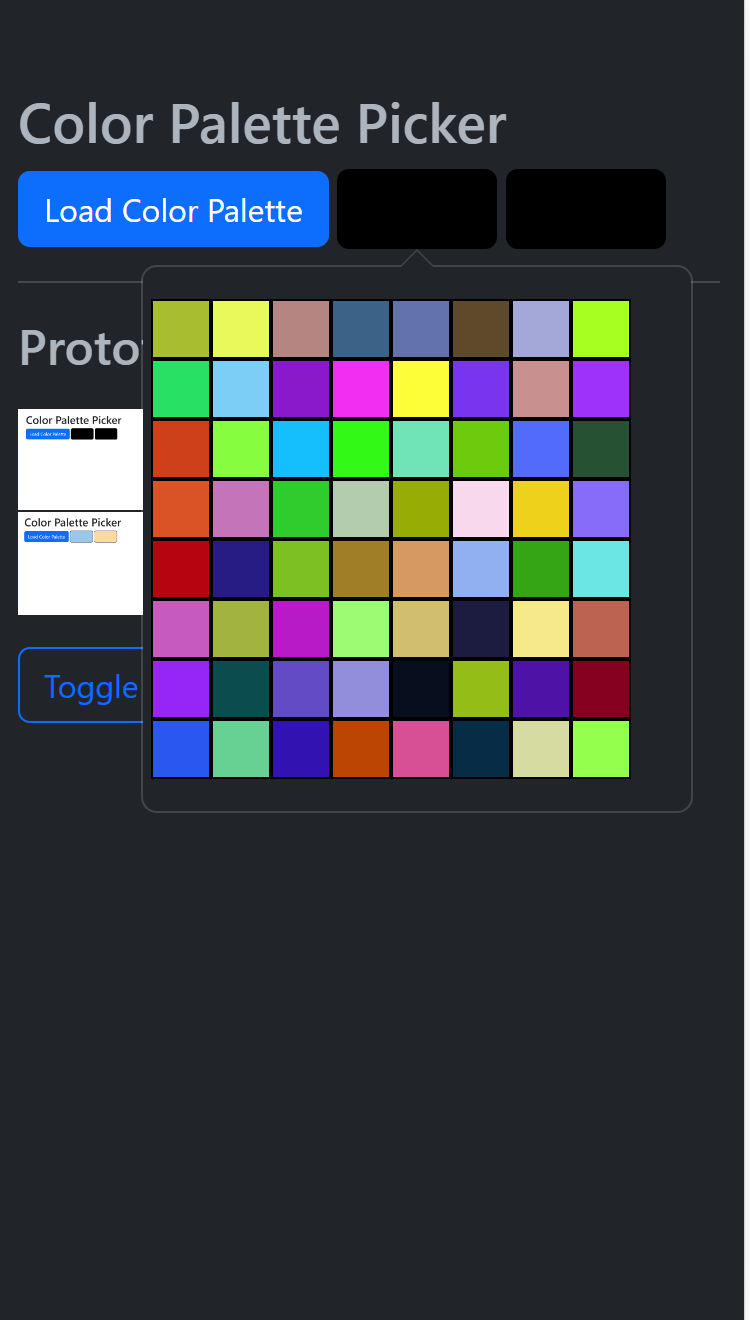Pick the neon green swatch in the third row
The height and width of the screenshot is (1320, 750).
pyautogui.click(x=361, y=449)
